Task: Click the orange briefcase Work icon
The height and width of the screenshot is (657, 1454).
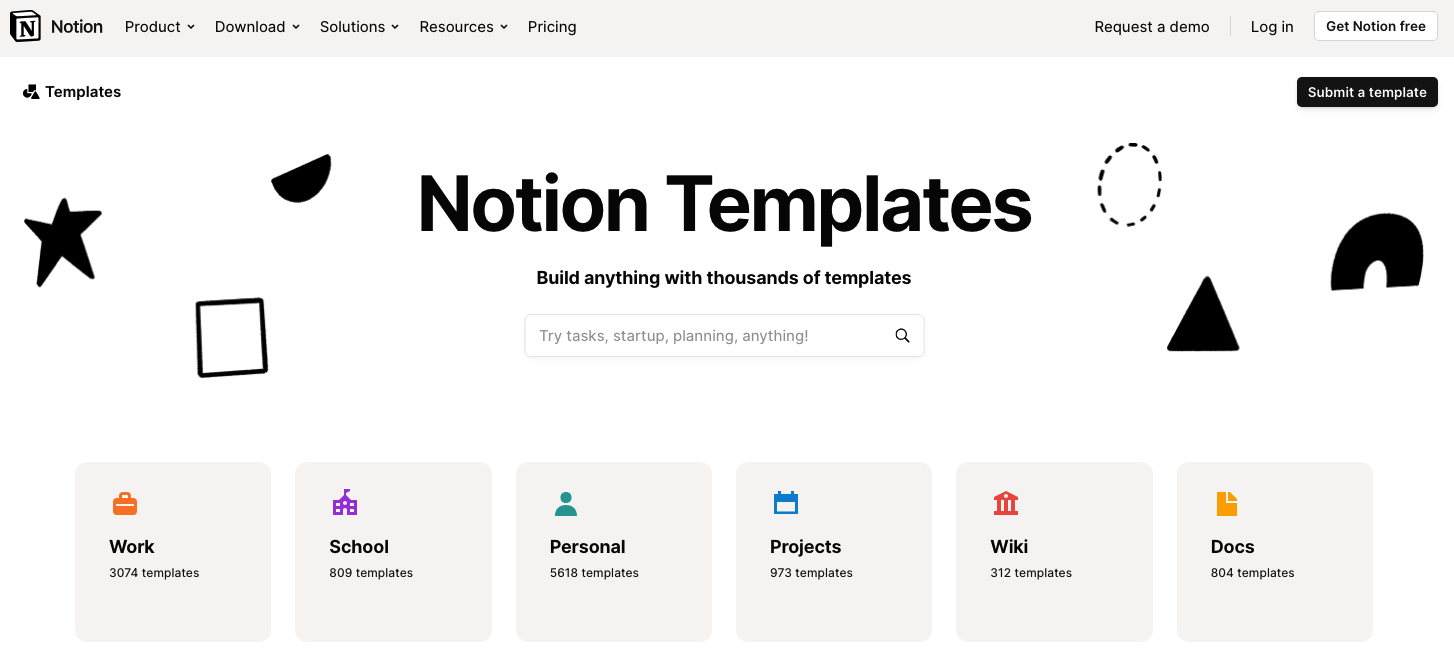Action: [x=125, y=503]
